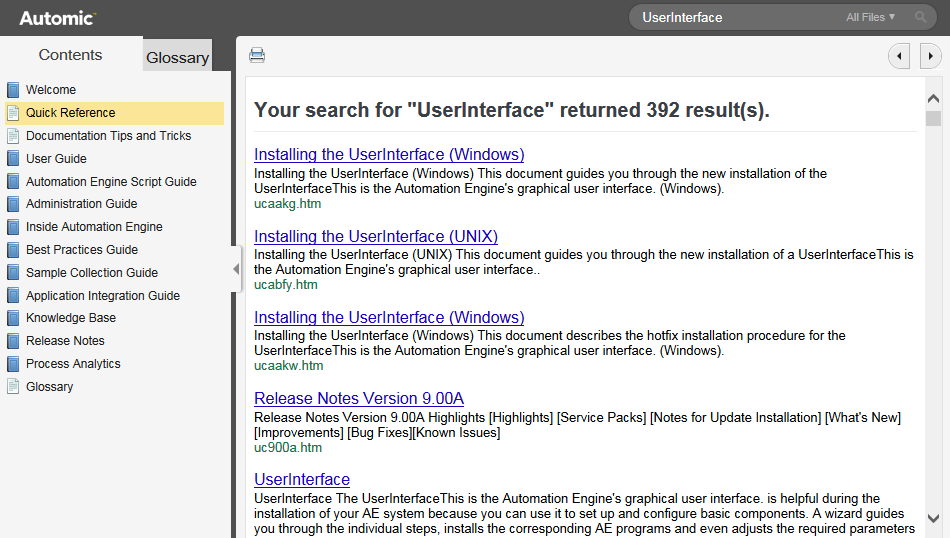The height and width of the screenshot is (538, 950).
Task: Collapse the navigation pane with the side arrow
Action: (236, 269)
